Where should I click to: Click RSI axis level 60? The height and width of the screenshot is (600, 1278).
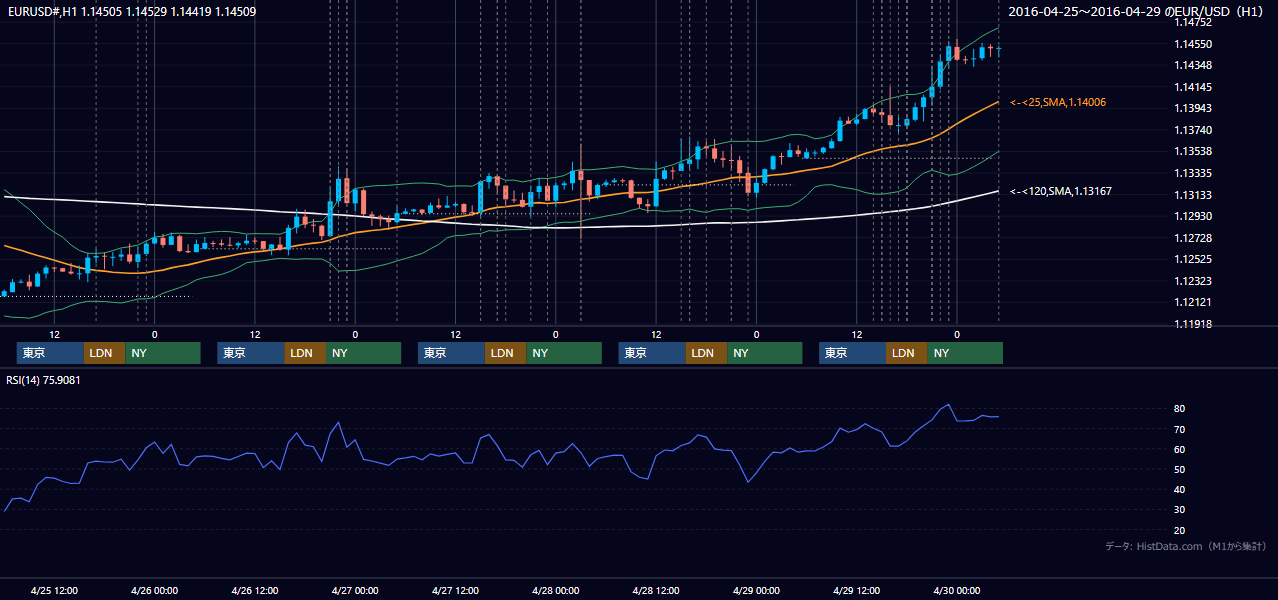(x=1180, y=449)
